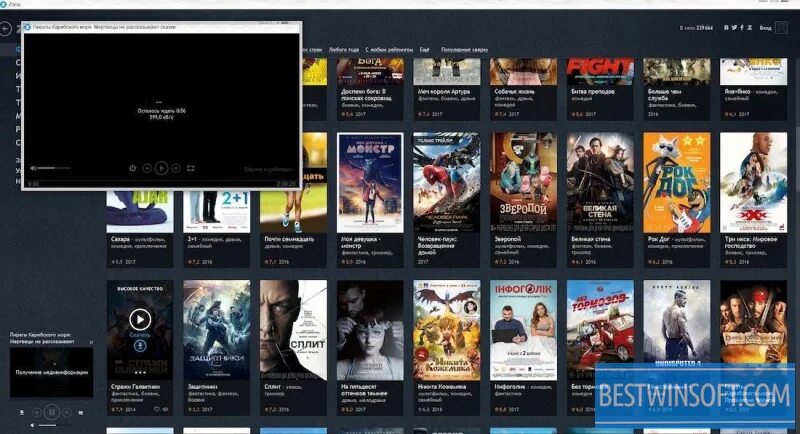The width and height of the screenshot is (800, 434).
Task: Open Ещё filter menu
Action: pyautogui.click(x=424, y=50)
